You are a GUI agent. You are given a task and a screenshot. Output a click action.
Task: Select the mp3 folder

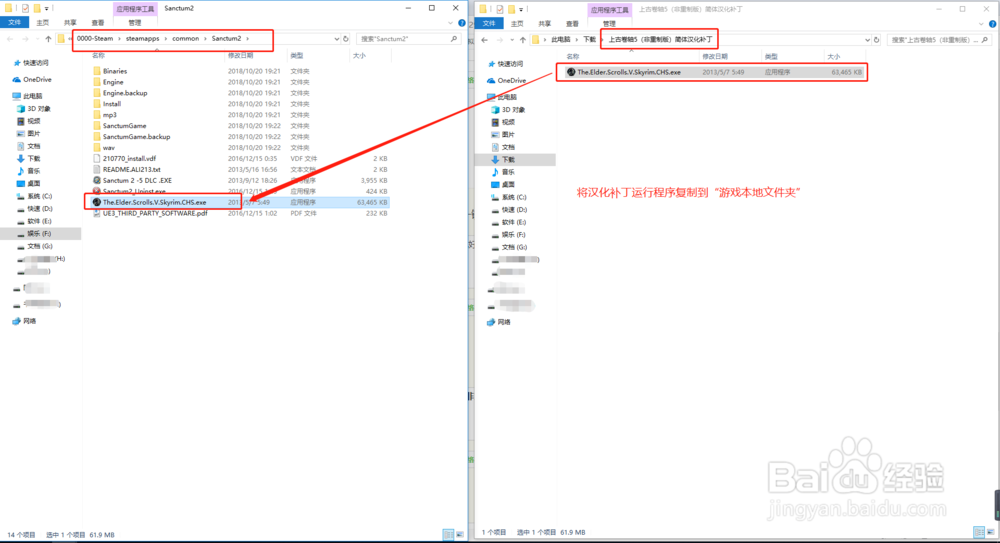tap(110, 115)
